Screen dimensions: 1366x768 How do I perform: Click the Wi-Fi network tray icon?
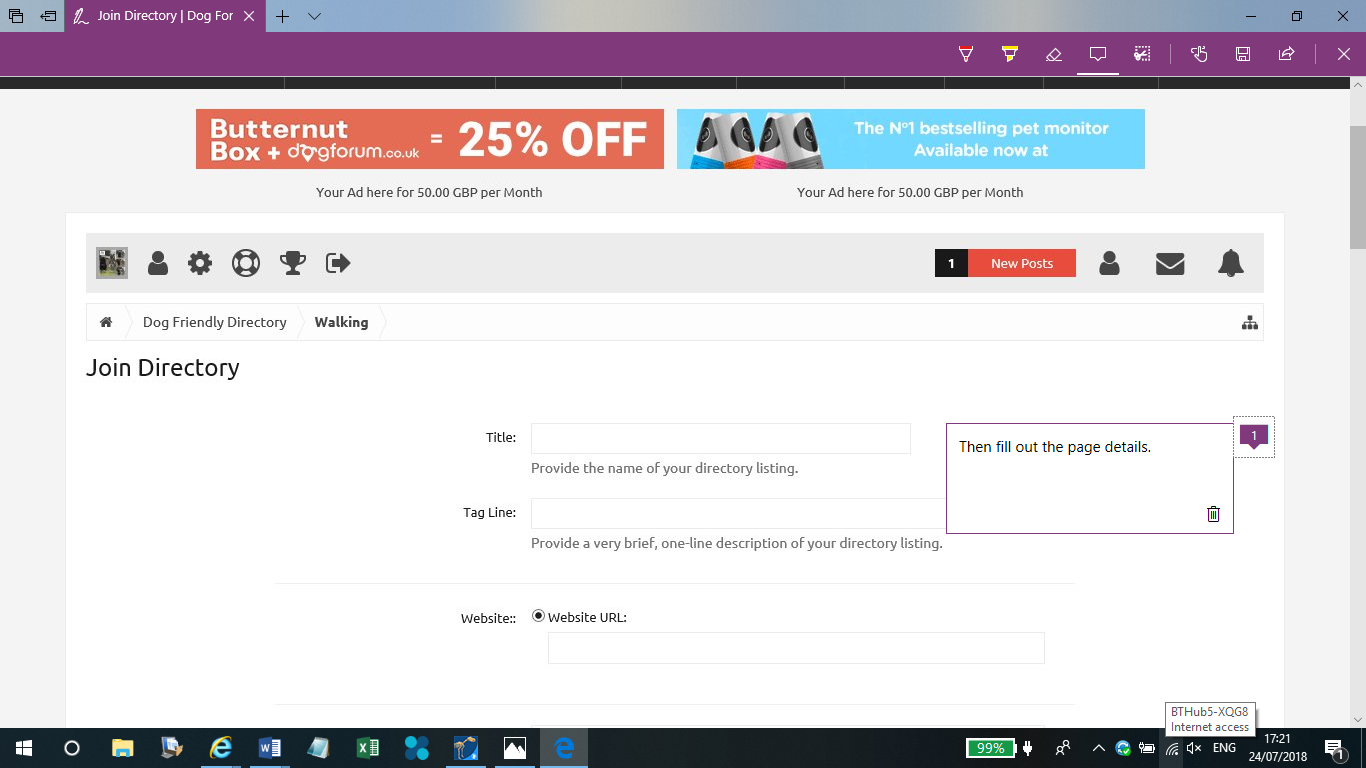[x=1172, y=748]
